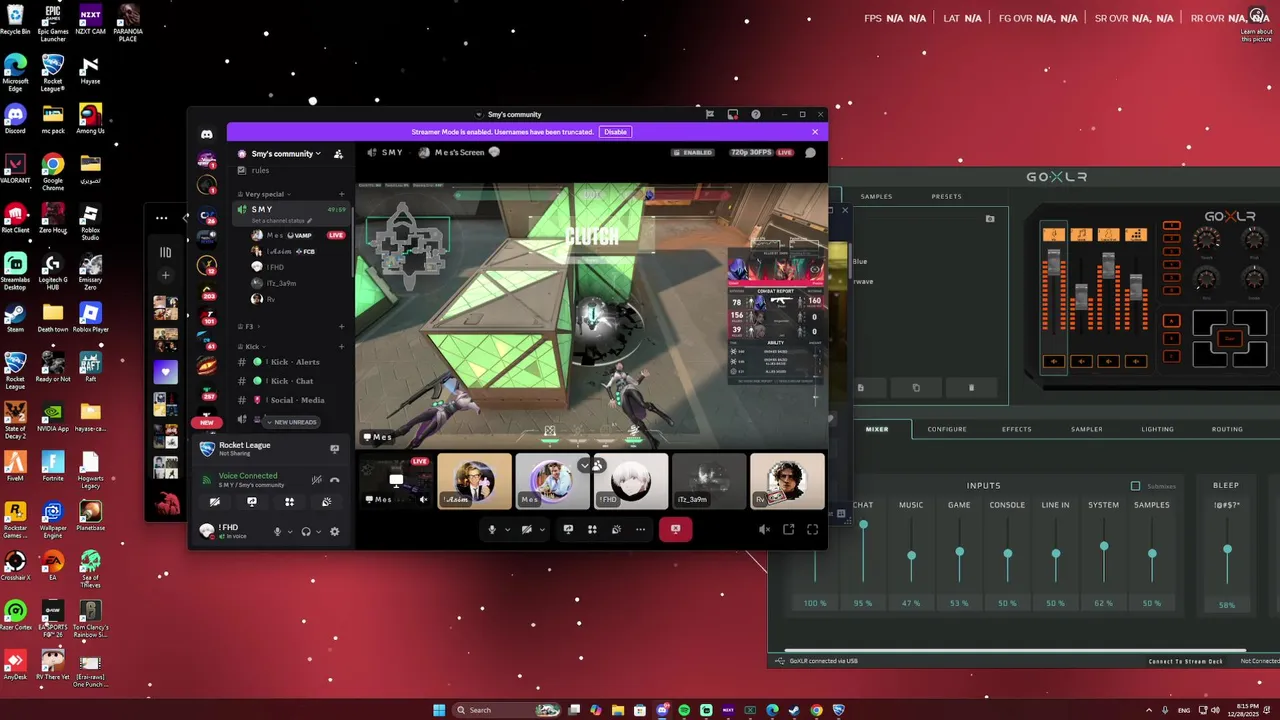Toggle microphone in call control bar
Screen dimensions: 1280x720
(492, 529)
